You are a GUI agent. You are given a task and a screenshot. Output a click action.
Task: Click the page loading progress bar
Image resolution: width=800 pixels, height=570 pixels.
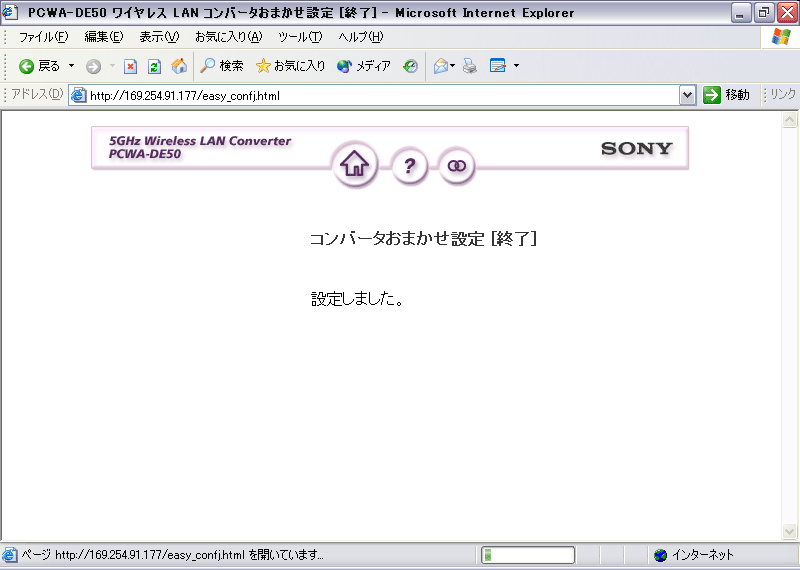pyautogui.click(x=528, y=555)
